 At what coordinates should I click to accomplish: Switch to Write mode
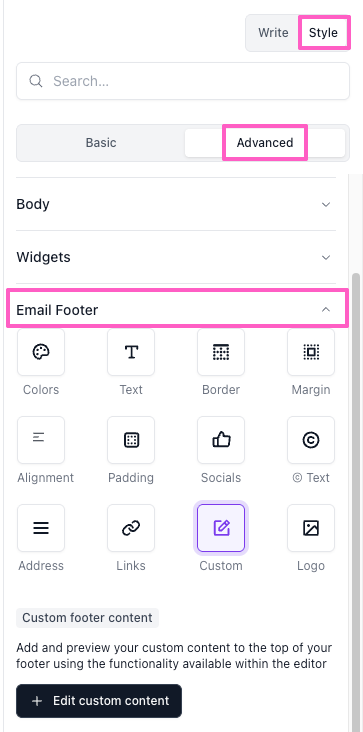(x=273, y=33)
